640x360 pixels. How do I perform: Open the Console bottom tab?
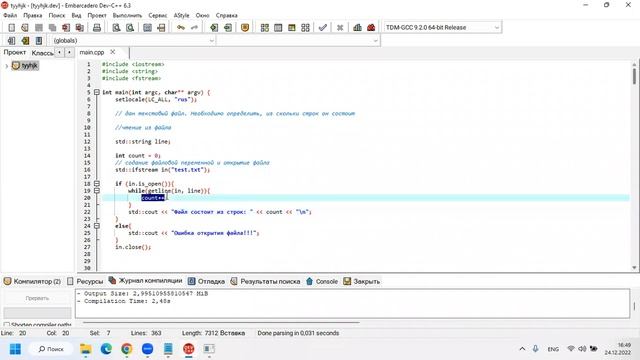click(322, 281)
